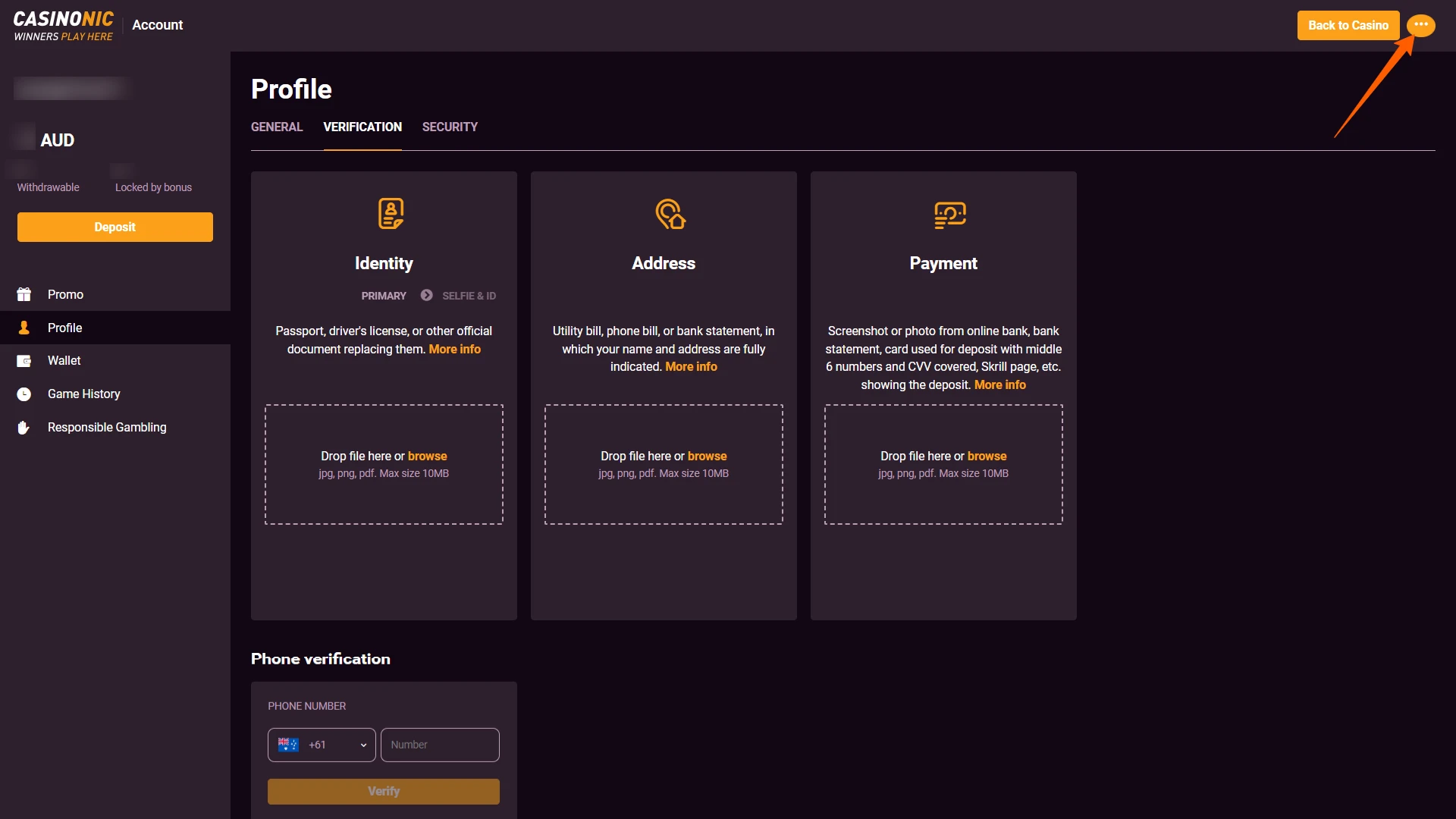Click the Australian flag in phone field
This screenshot has height=819, width=1456.
288,745
